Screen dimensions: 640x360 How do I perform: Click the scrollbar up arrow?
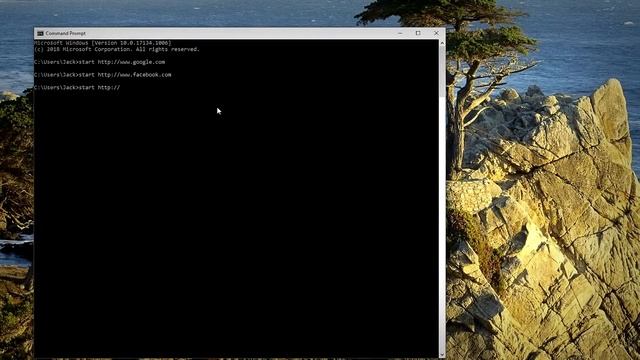[442, 43]
